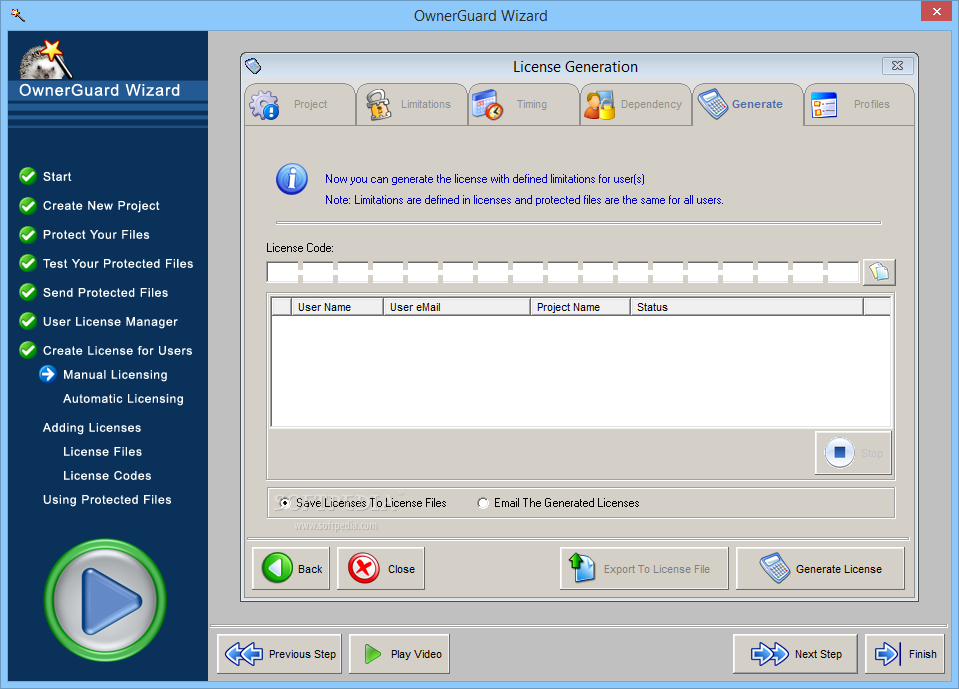Screen dimensions: 959x689
Task: Open the Timing tab
Action: pyautogui.click(x=524, y=105)
